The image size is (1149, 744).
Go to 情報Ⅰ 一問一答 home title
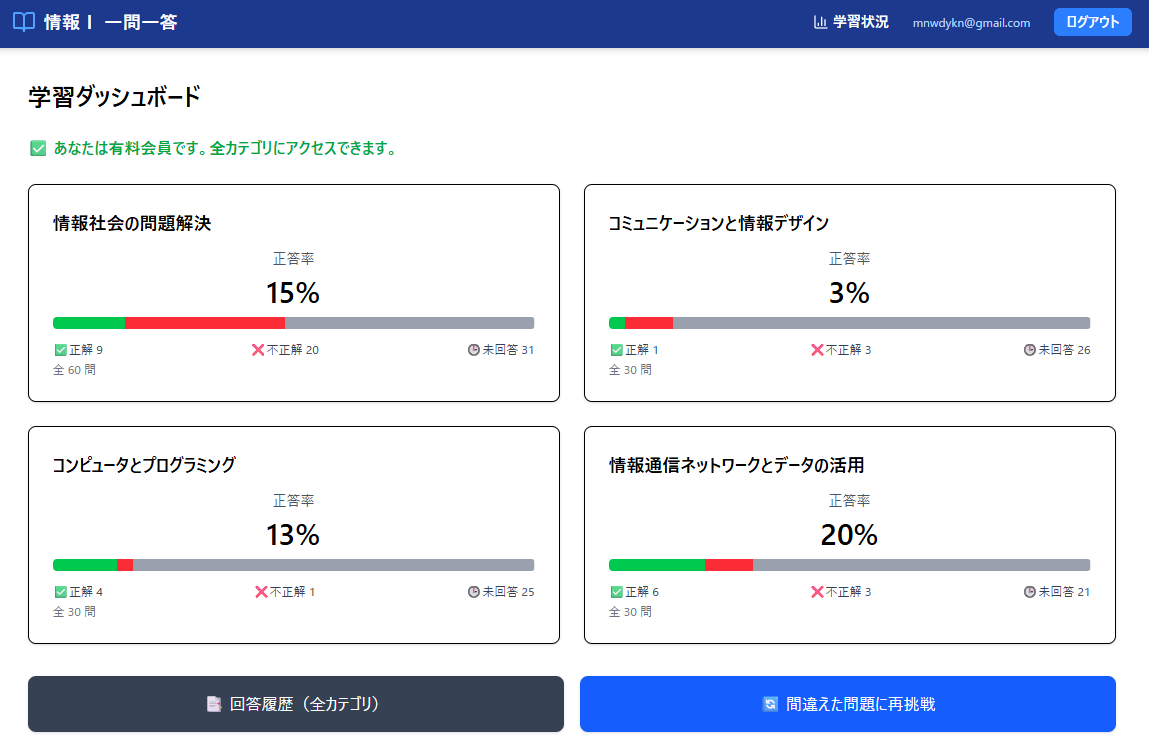(110, 22)
